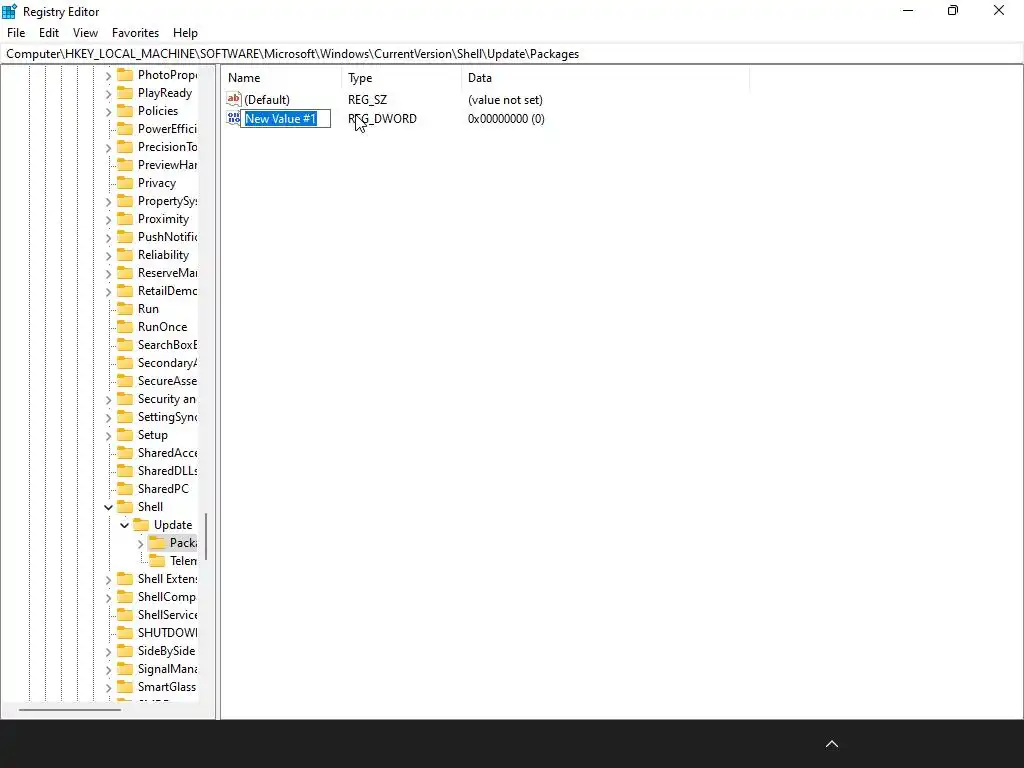Viewport: 1024px width, 768px height.
Task: Open the Edit menu
Action: pos(49,33)
